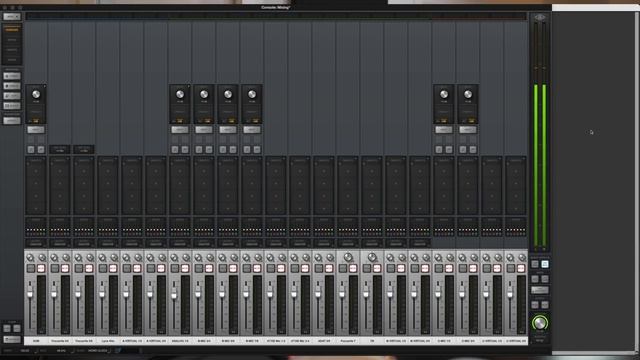The image size is (640, 360).
Task: Click the fader handle on the first channel strip
Action: [x=30, y=293]
